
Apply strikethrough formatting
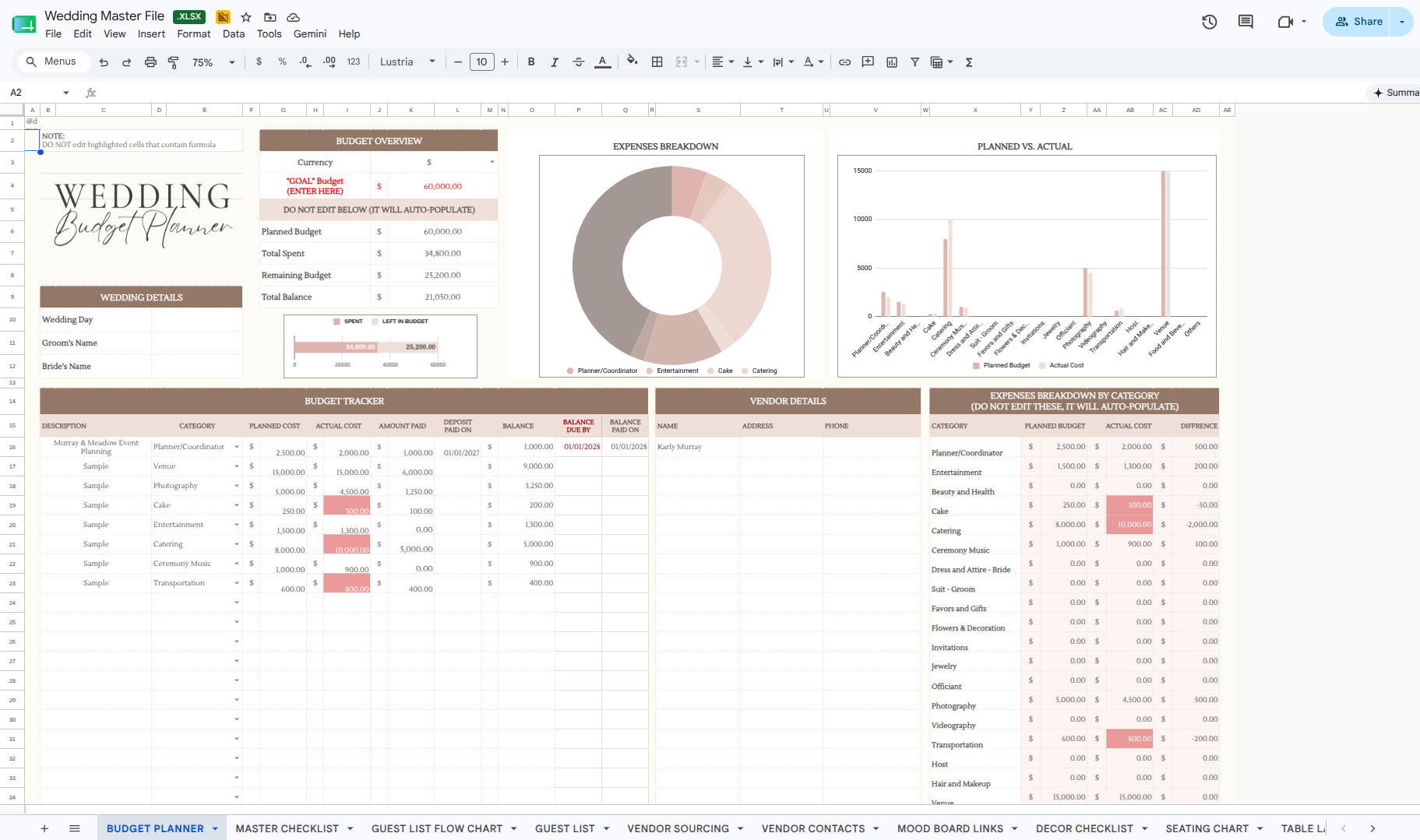pos(578,62)
